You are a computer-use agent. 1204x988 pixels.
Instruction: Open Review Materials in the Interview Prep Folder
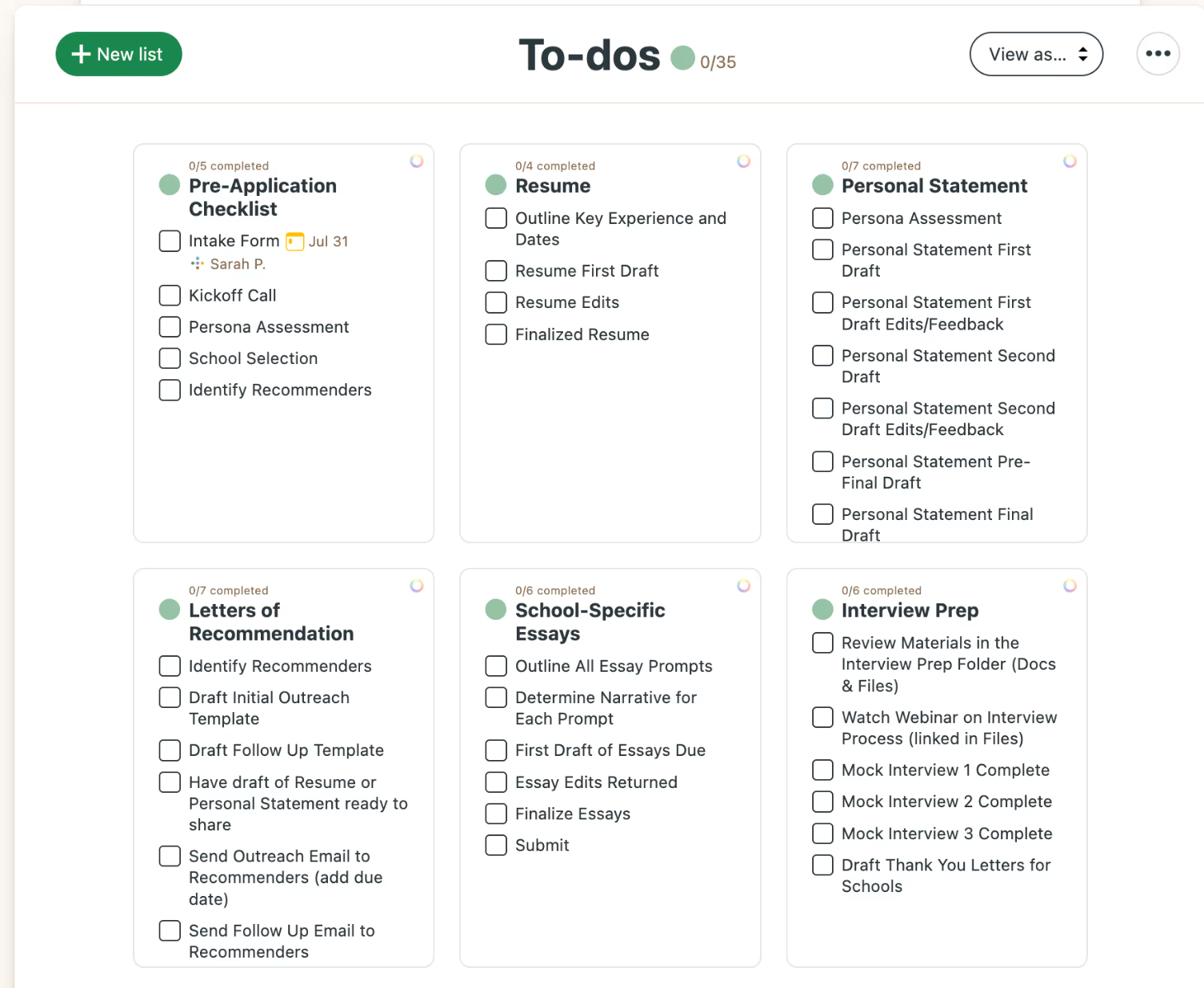(949, 664)
